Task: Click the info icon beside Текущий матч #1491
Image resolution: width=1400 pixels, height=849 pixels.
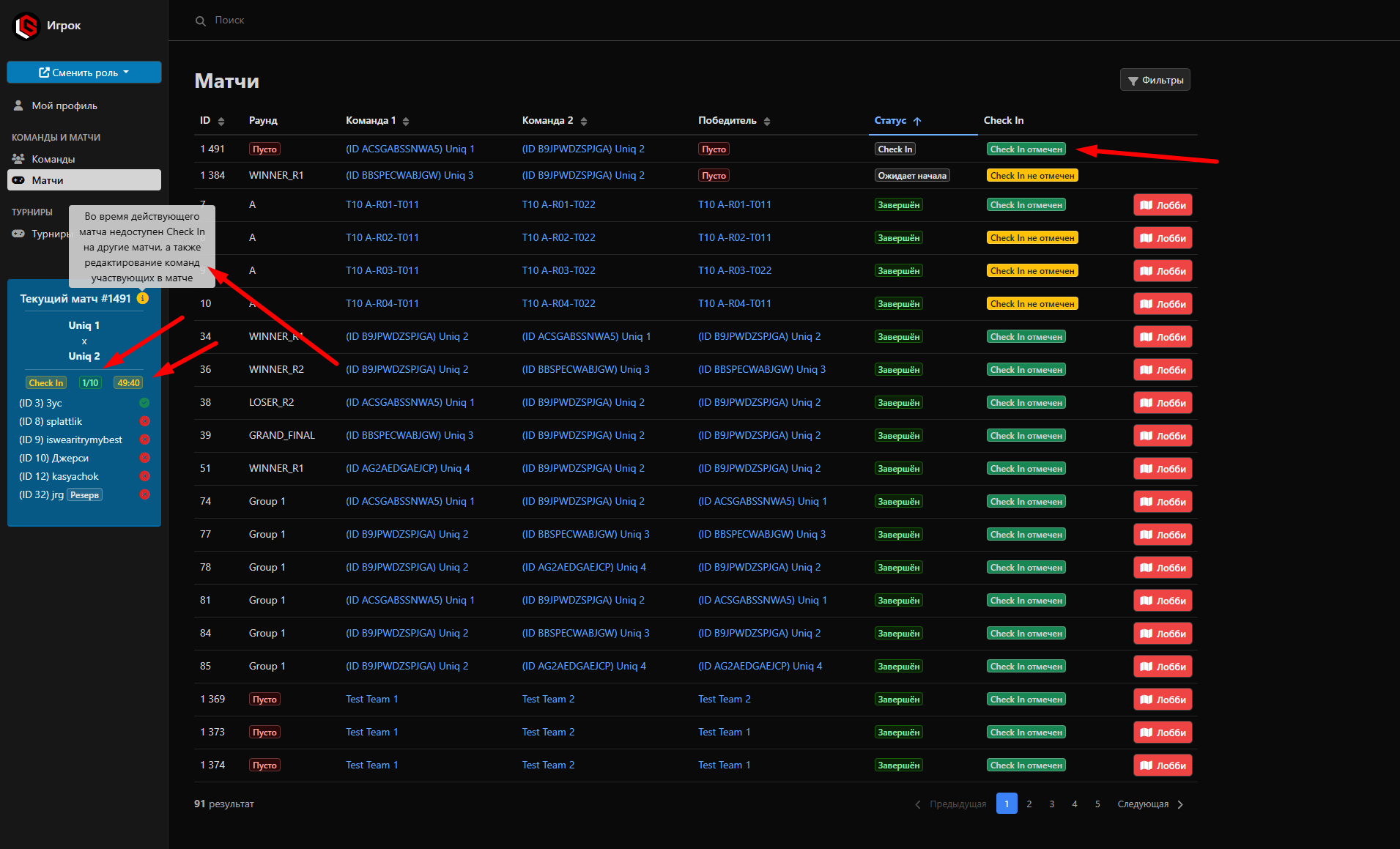Action: coord(143,298)
